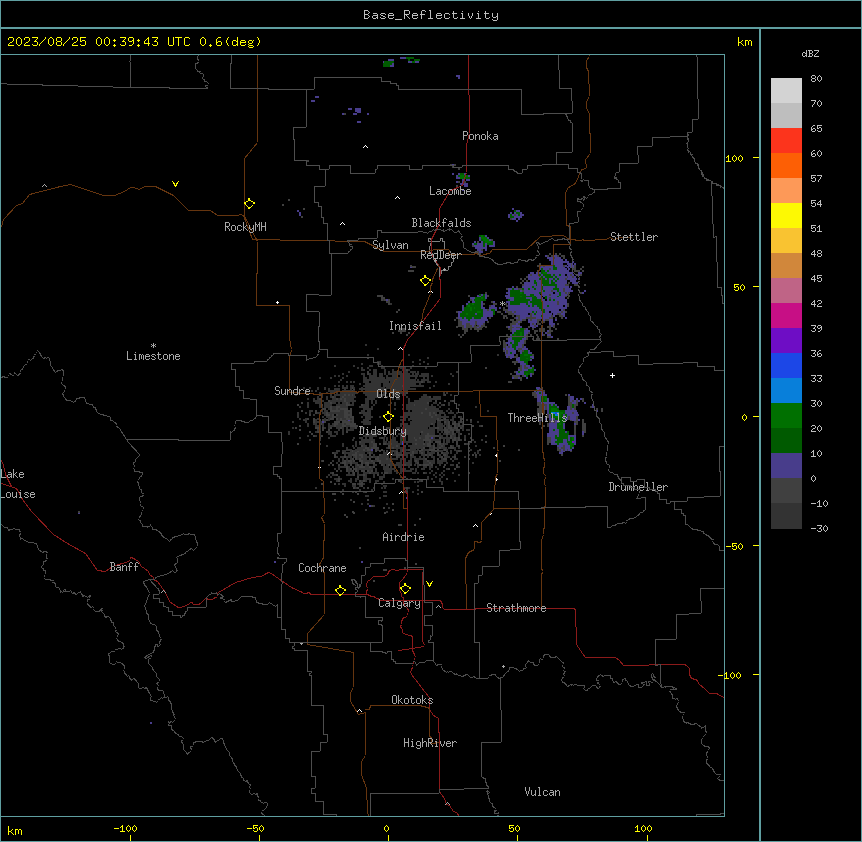This screenshot has width=862, height=842.
Task: Select the Airdrie label
Action: point(403,537)
